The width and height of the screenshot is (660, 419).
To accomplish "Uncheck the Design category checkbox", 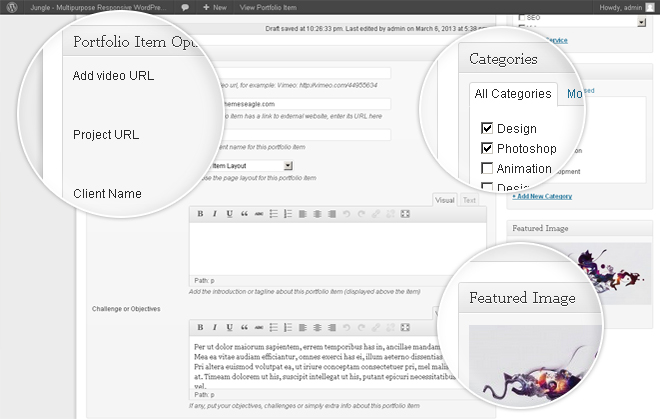I will pyautogui.click(x=487, y=128).
